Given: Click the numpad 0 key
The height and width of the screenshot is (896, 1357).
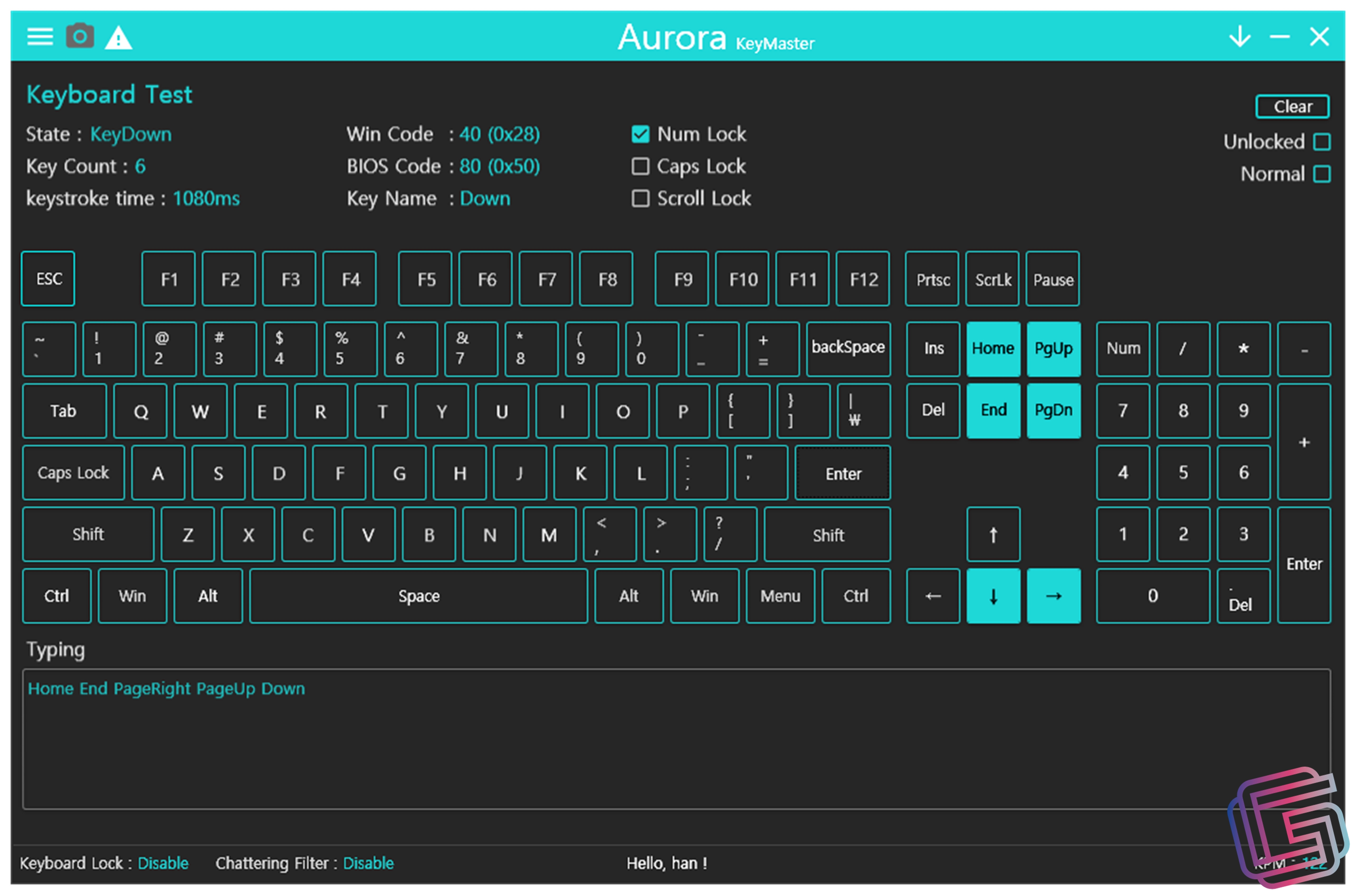Looking at the screenshot, I should tap(1153, 596).
